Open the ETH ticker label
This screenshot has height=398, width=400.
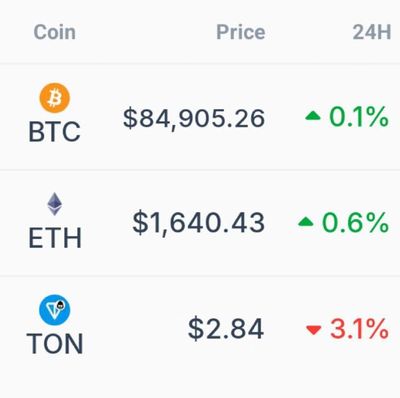tap(55, 238)
